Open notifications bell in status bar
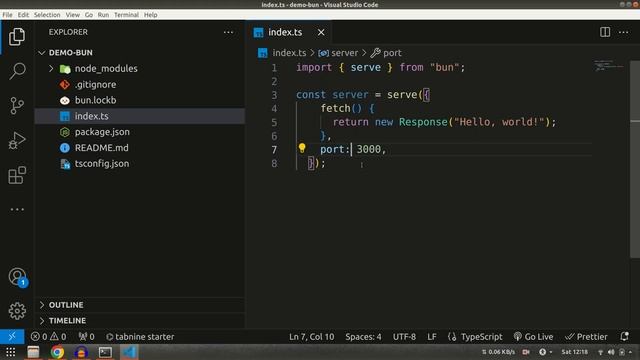640x360 pixels. (x=624, y=337)
